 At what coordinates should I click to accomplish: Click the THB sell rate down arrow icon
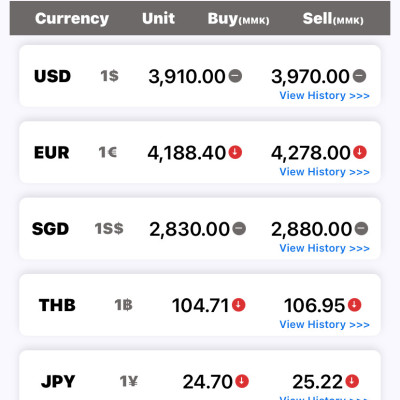coord(354,305)
